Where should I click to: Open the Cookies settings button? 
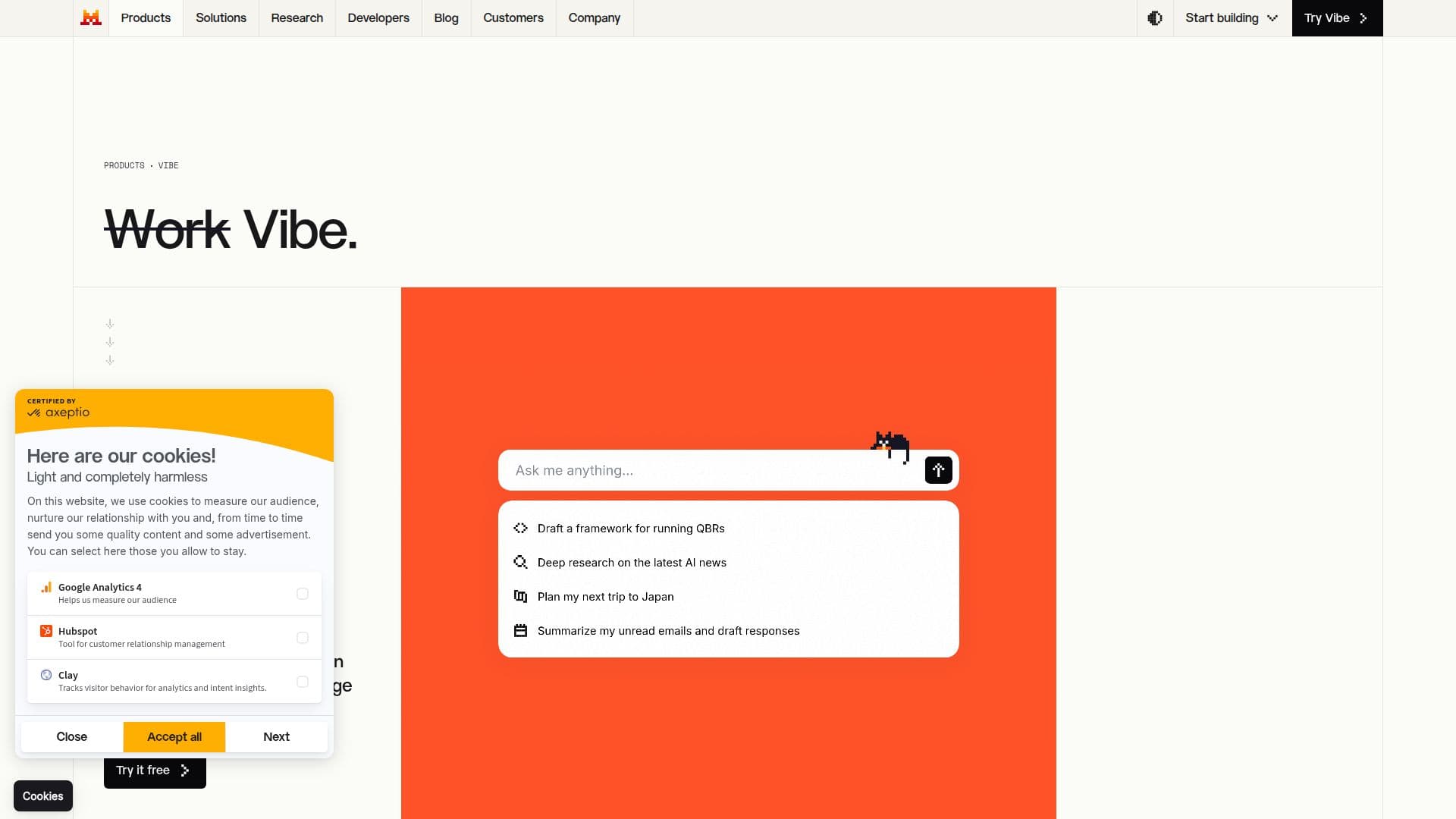[x=43, y=796]
